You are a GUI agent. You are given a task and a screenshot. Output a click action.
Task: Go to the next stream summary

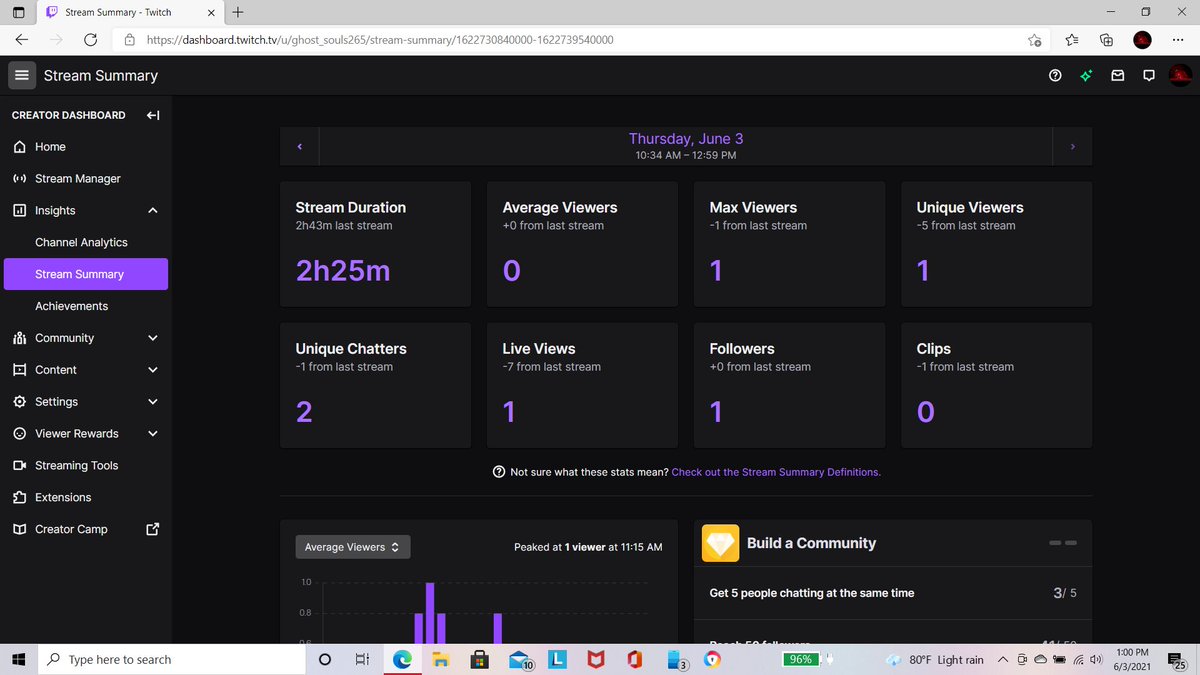pyautogui.click(x=1073, y=147)
